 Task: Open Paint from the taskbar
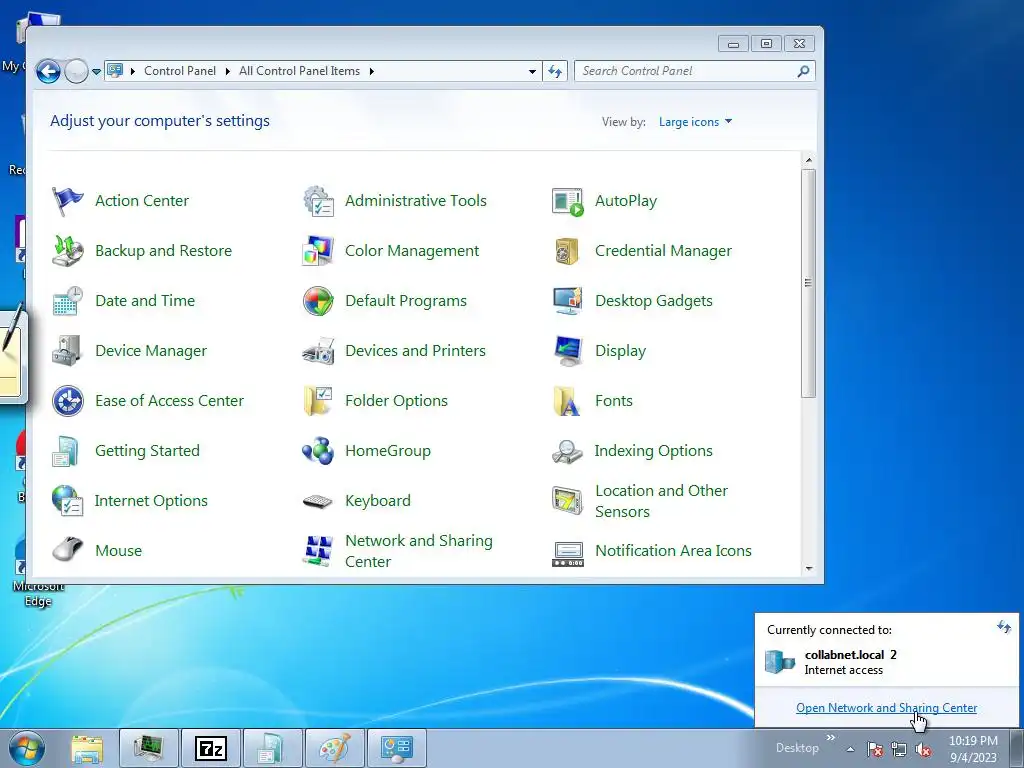(x=335, y=748)
